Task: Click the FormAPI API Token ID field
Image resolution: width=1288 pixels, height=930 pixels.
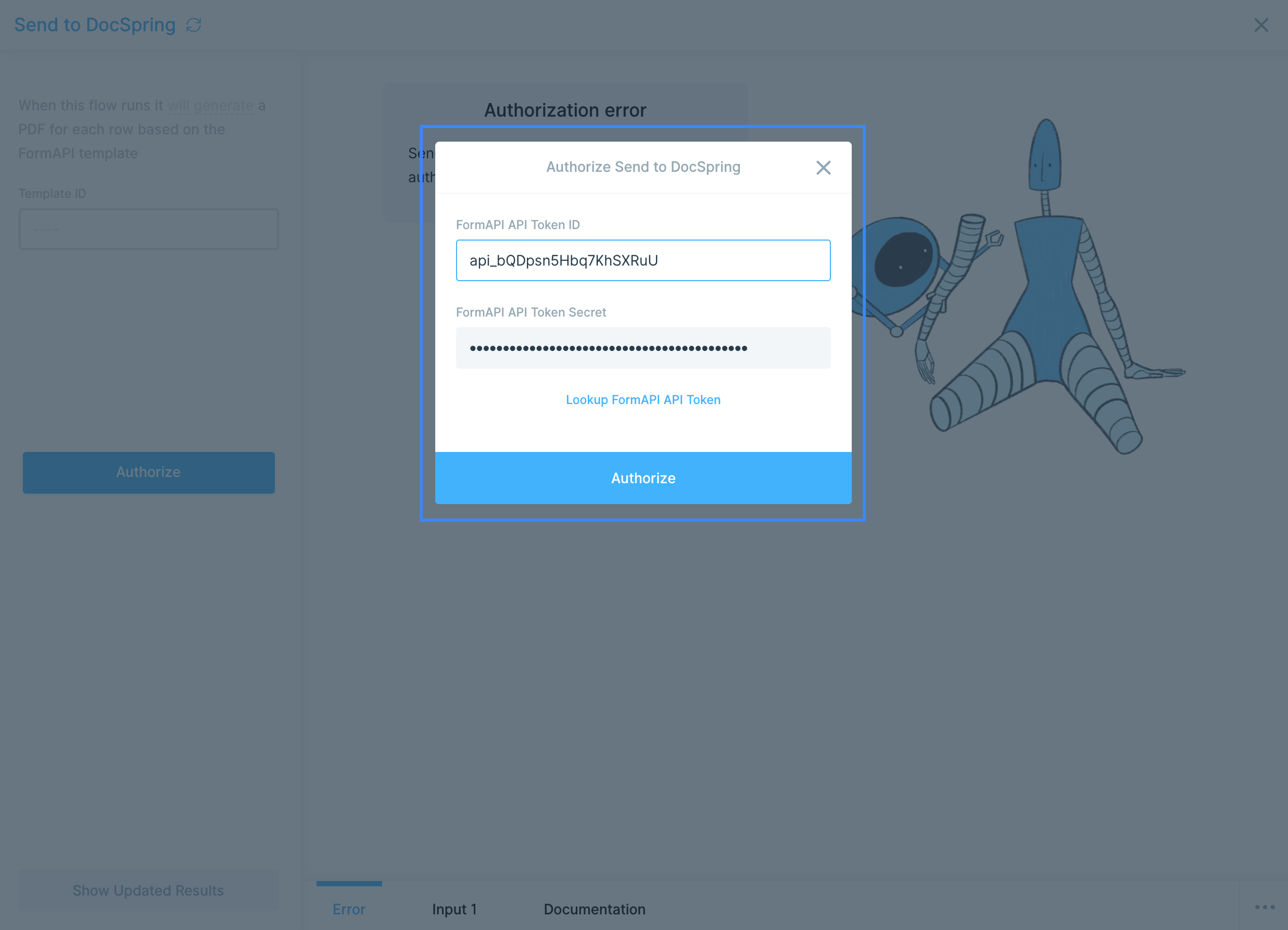Action: point(643,260)
